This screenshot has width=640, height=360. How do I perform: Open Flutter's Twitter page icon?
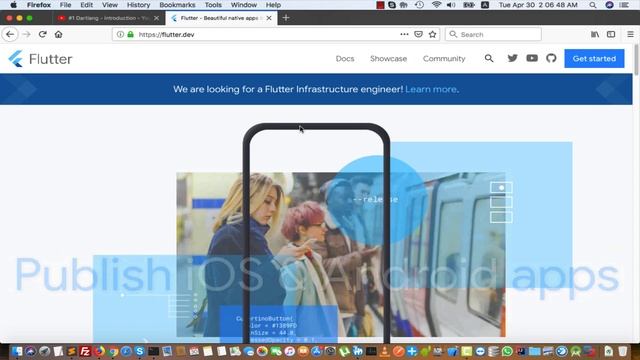pyautogui.click(x=512, y=58)
